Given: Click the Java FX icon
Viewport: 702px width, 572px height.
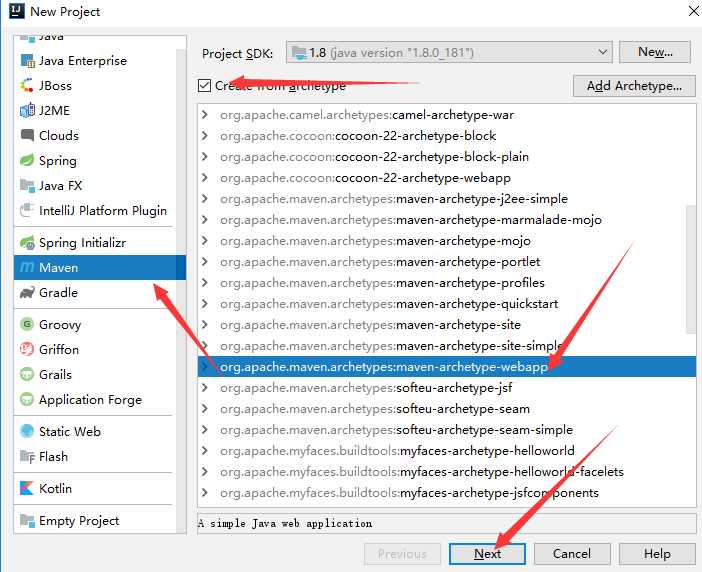Looking at the screenshot, I should 27,185.
